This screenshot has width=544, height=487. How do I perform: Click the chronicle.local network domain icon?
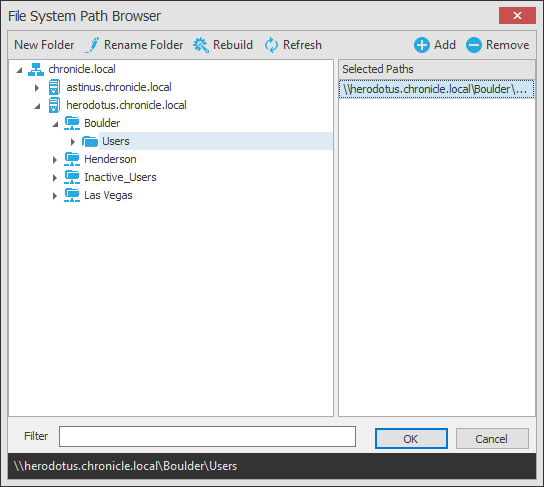36,69
